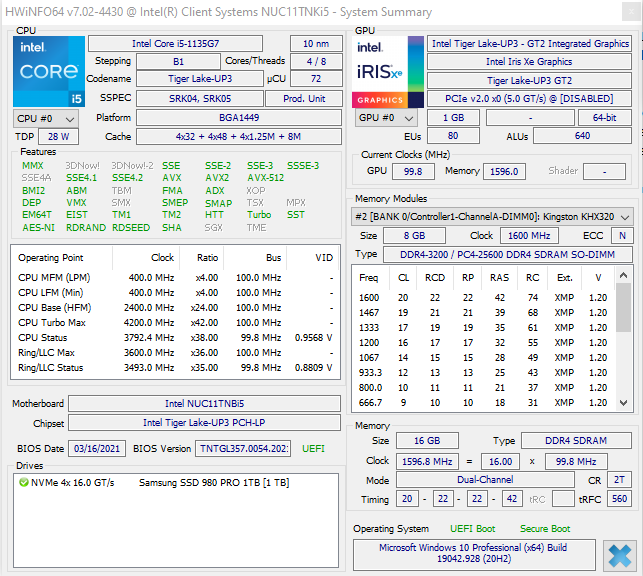Viewport: 643px width, 576px height.
Task: Select the Samsung SSD 980 PRO 1TB drive
Action: click(x=176, y=483)
